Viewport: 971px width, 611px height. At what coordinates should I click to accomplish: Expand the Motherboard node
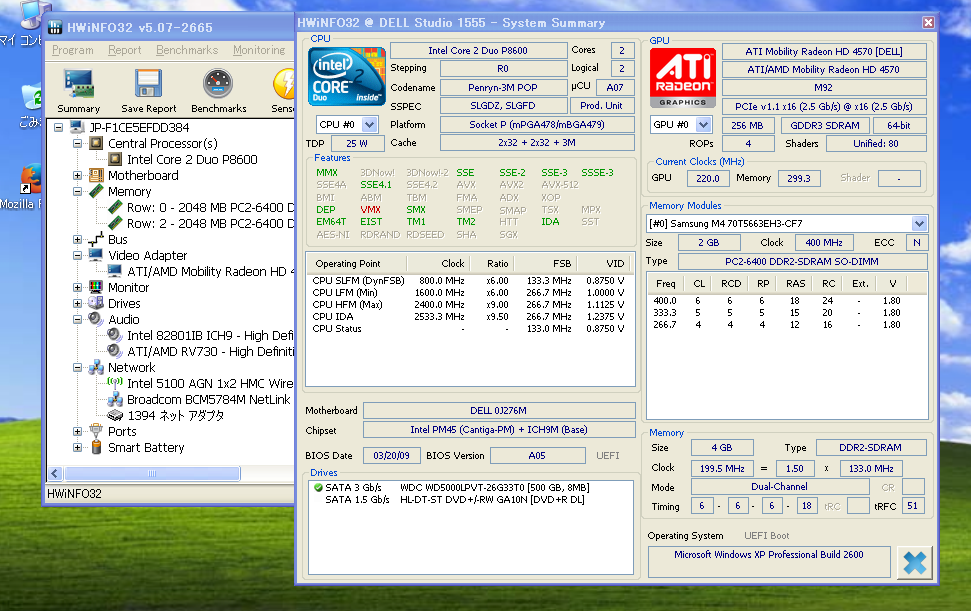pos(77,175)
